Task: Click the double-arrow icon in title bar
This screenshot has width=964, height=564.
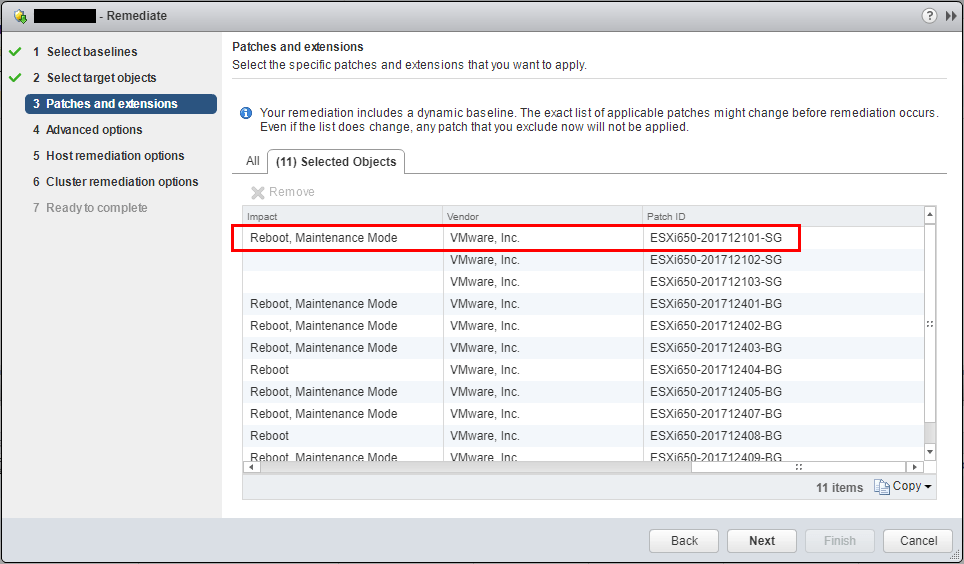Action: click(951, 16)
